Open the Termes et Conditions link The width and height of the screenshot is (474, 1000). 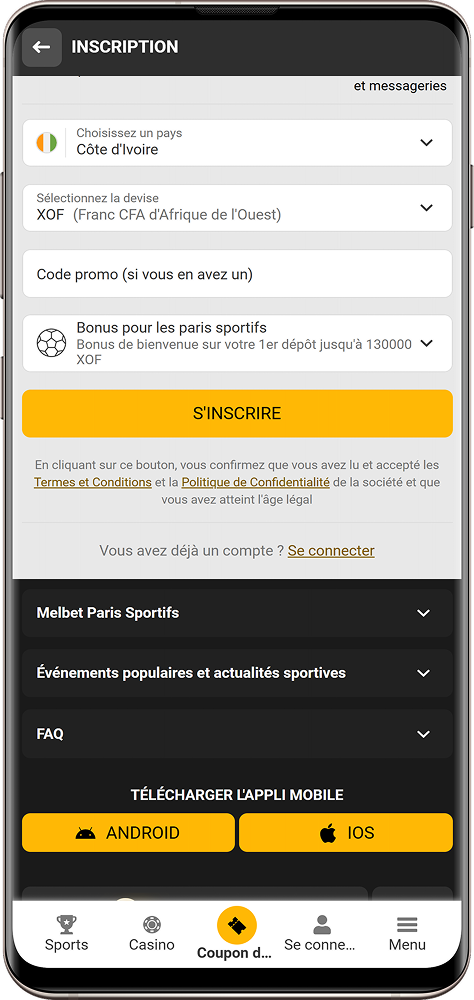(93, 482)
